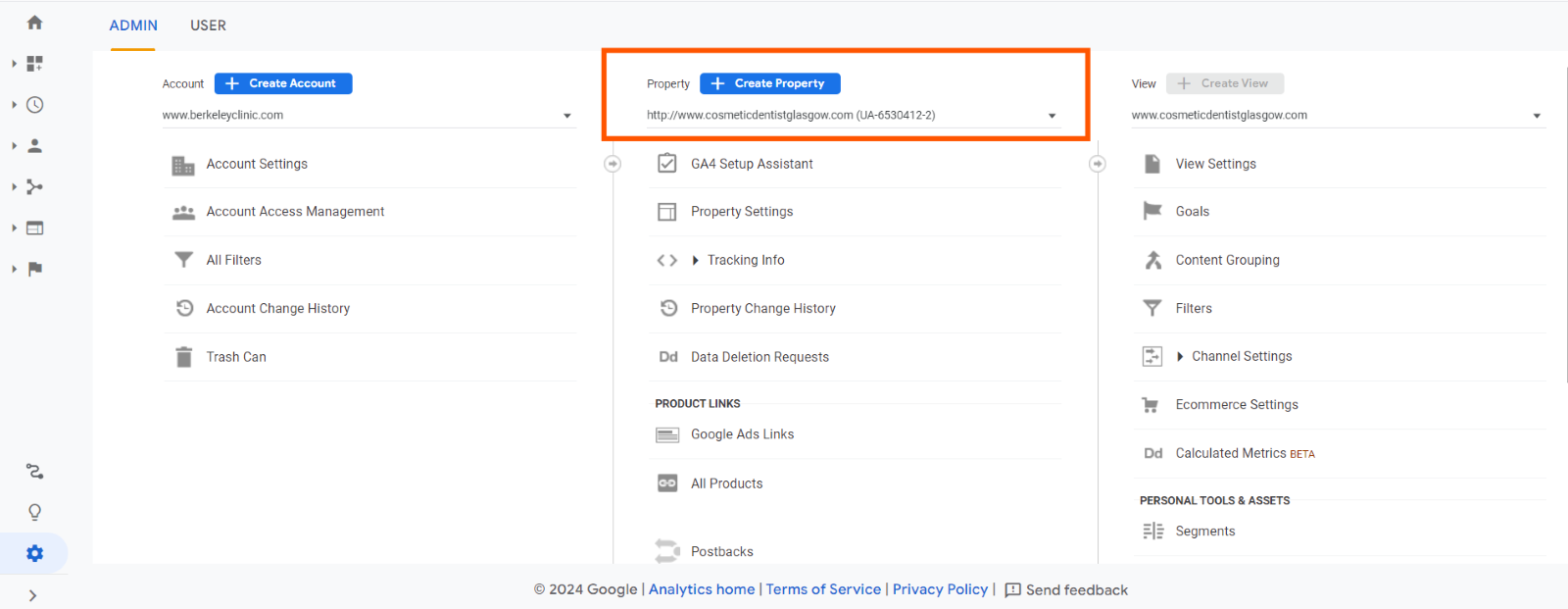Image resolution: width=1568 pixels, height=609 pixels.
Task: Click Property Settings layout icon
Action: (x=667, y=212)
